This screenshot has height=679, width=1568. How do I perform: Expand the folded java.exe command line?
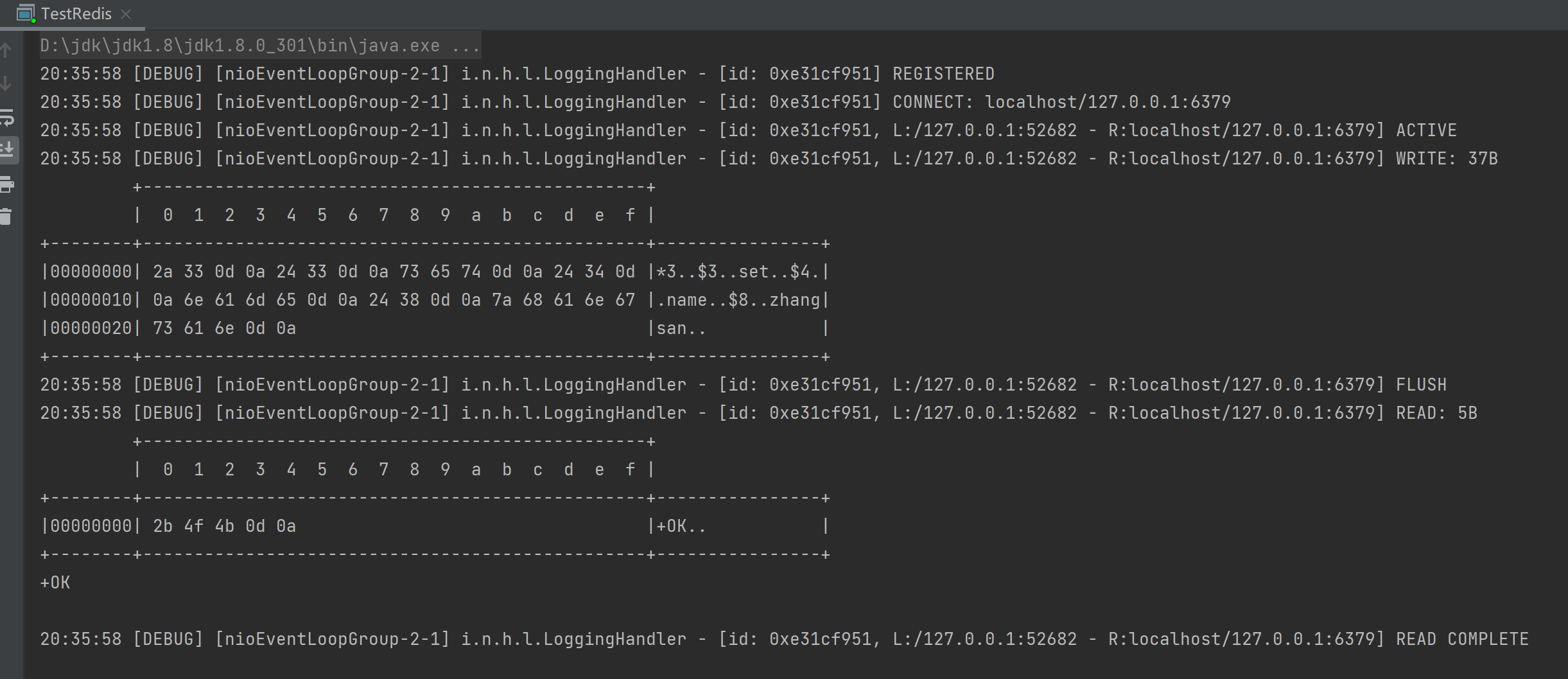point(465,46)
